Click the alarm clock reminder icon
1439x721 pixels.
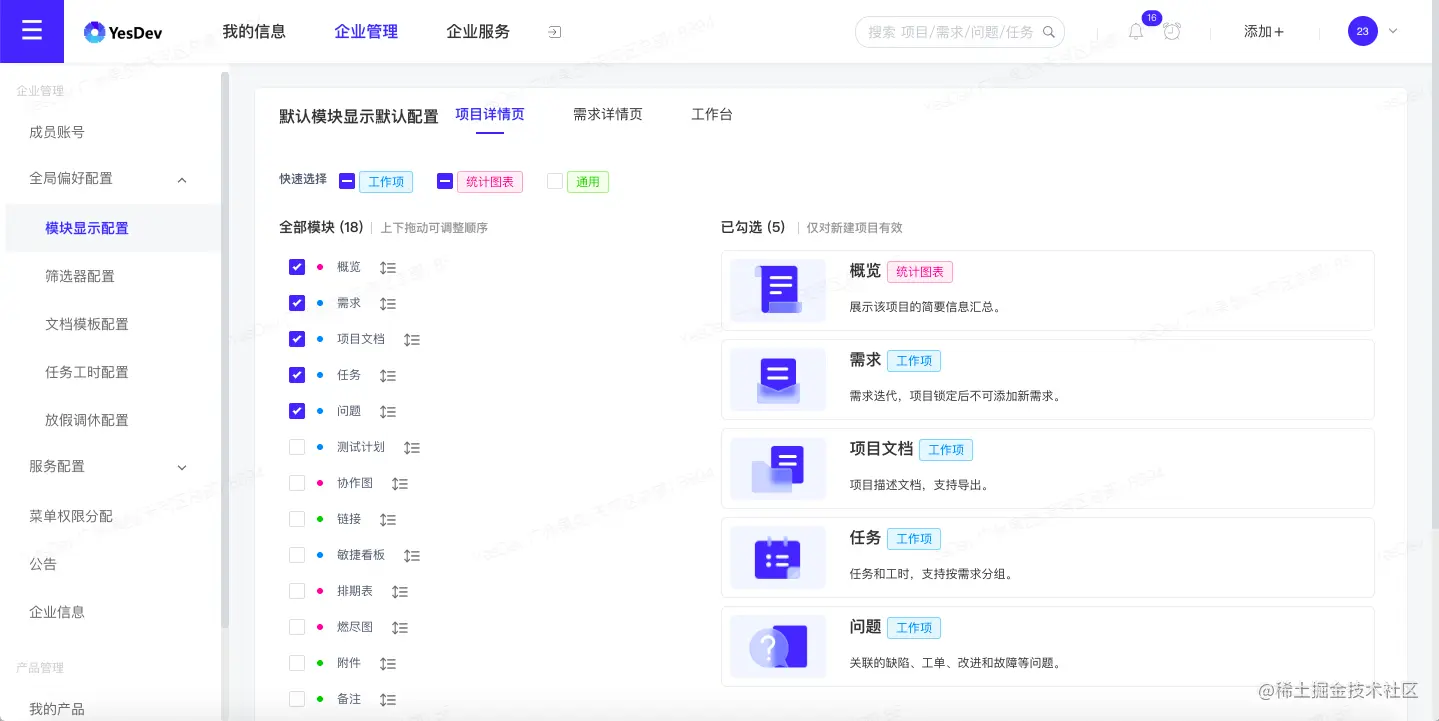coord(1171,31)
